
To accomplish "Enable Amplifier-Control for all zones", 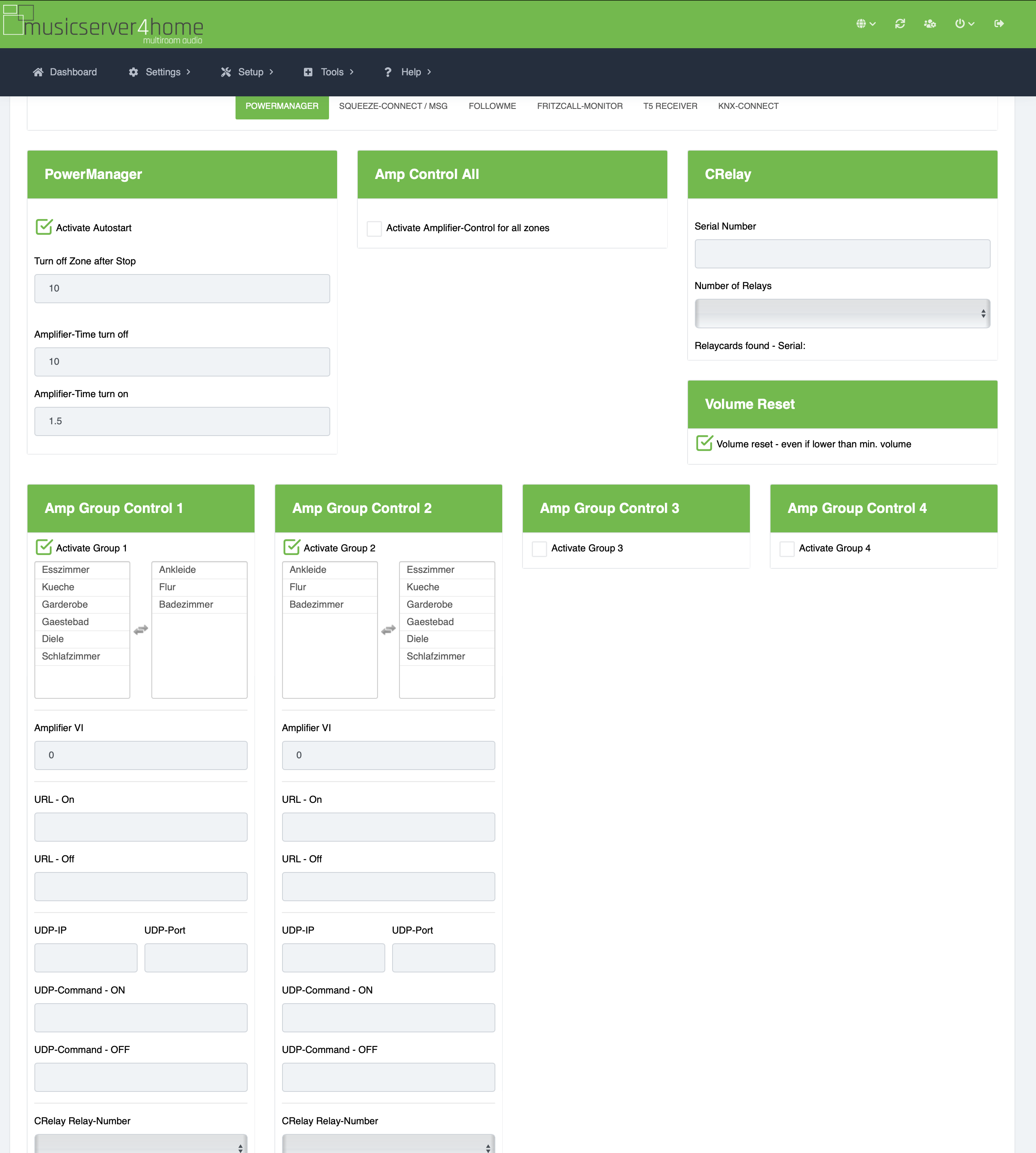I will point(374,228).
